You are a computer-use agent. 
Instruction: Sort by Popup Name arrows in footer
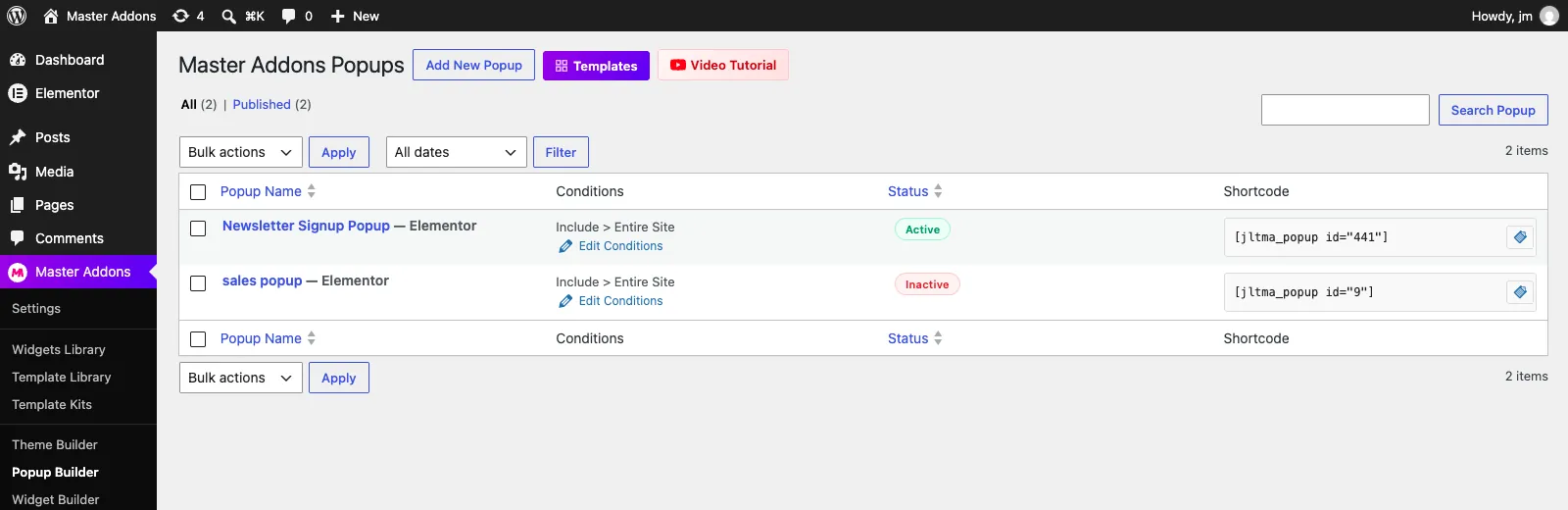tap(312, 338)
